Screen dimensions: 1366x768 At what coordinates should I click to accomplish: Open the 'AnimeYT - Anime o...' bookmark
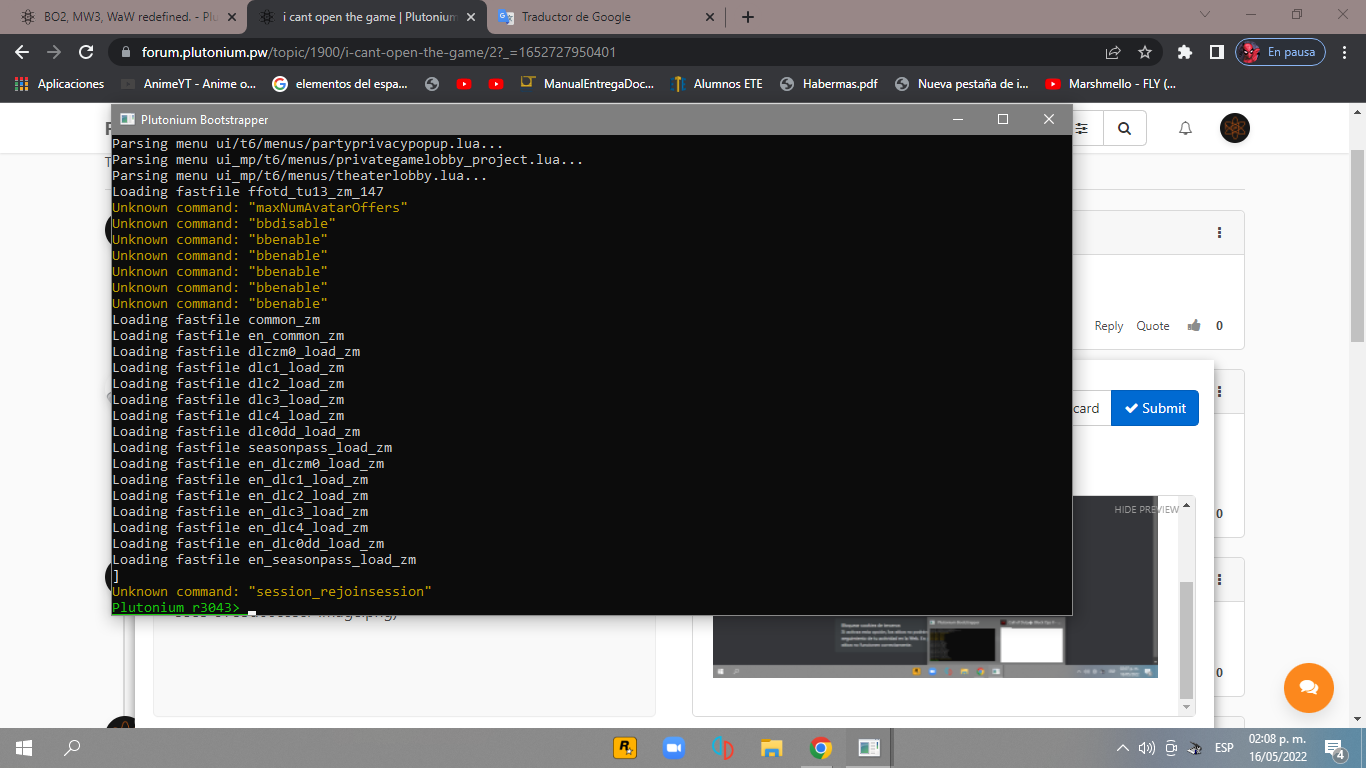(189, 84)
